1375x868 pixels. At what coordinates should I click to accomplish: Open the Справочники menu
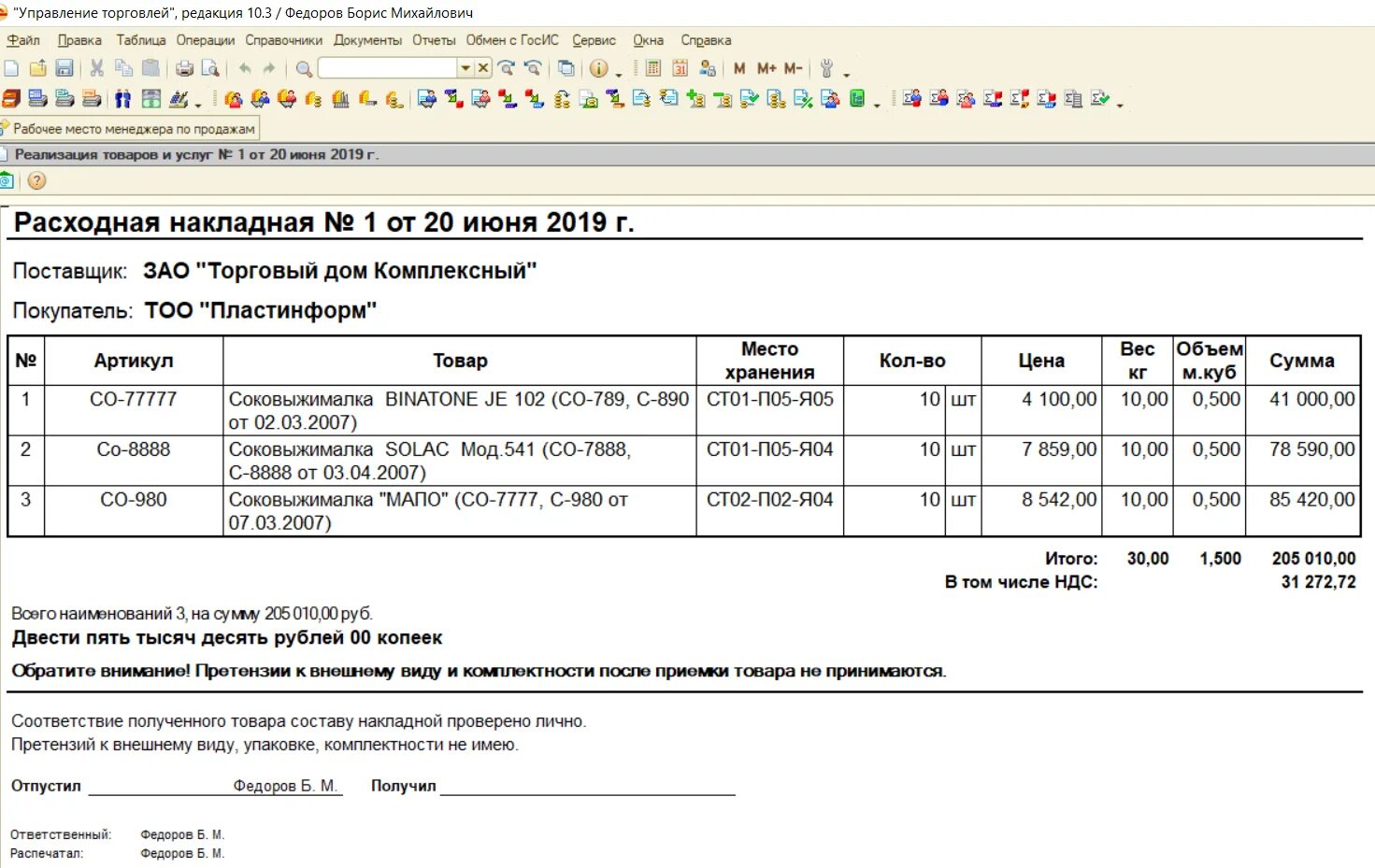(x=284, y=40)
